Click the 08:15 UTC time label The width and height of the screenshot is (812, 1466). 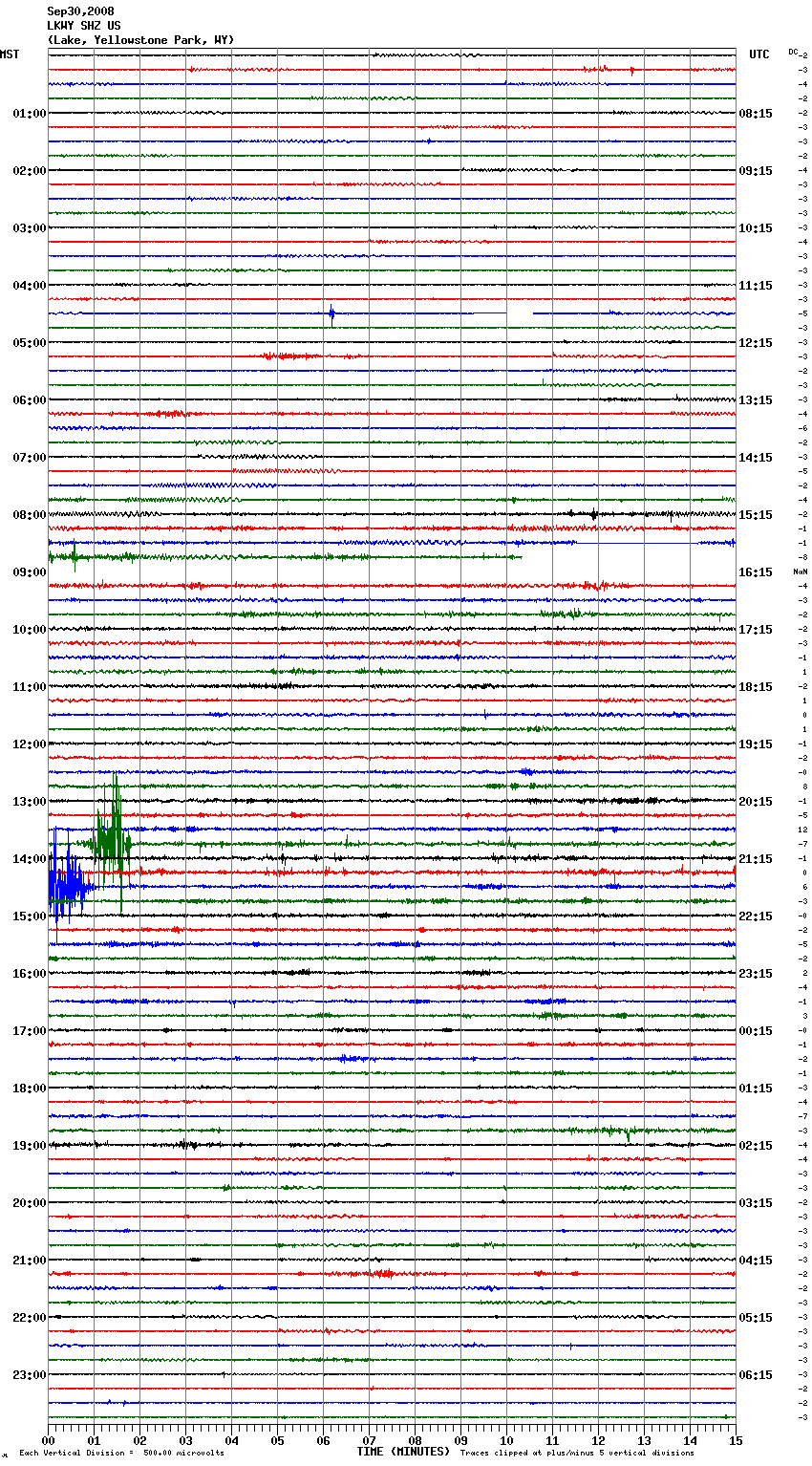pyautogui.click(x=756, y=114)
